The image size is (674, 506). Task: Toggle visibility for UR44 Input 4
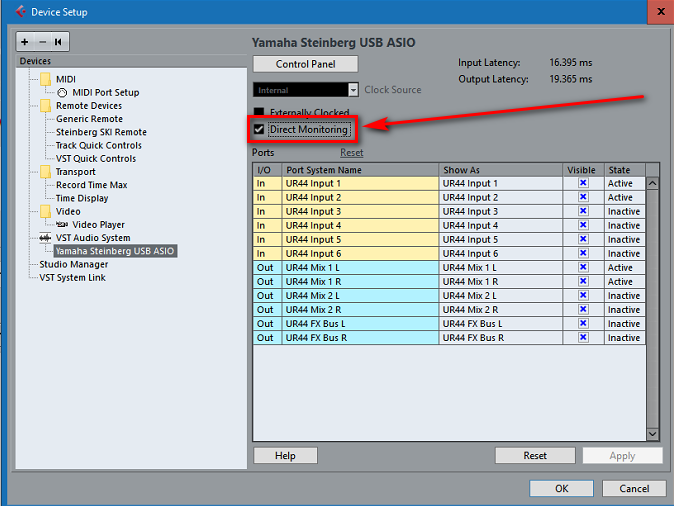583,225
